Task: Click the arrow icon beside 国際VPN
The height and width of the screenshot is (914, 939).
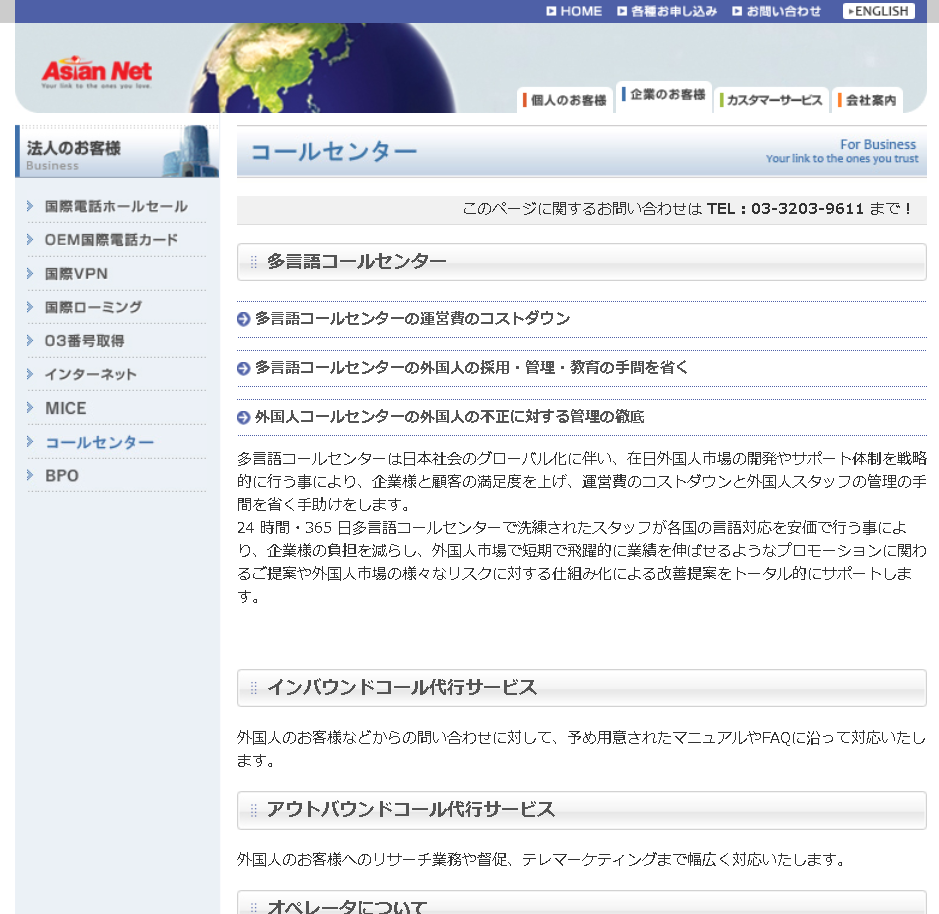Action: tap(30, 273)
